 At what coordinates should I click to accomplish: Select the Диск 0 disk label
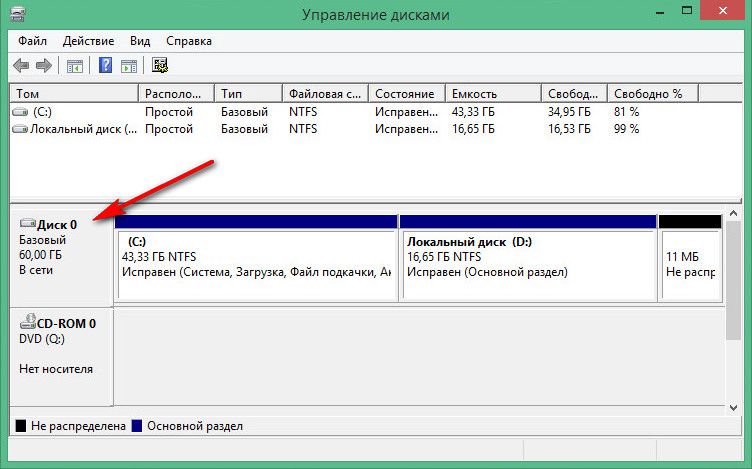click(56, 225)
